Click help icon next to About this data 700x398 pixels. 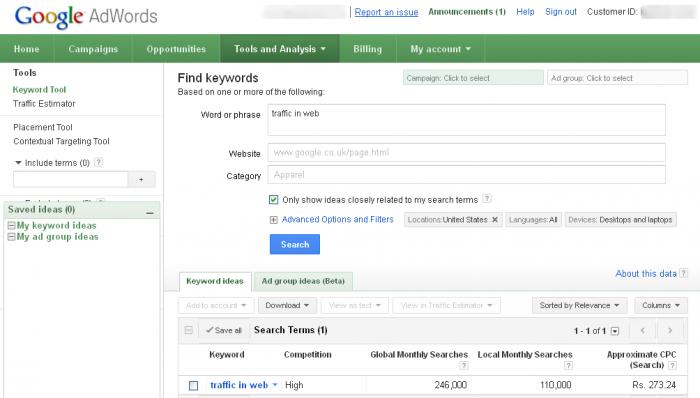point(683,273)
